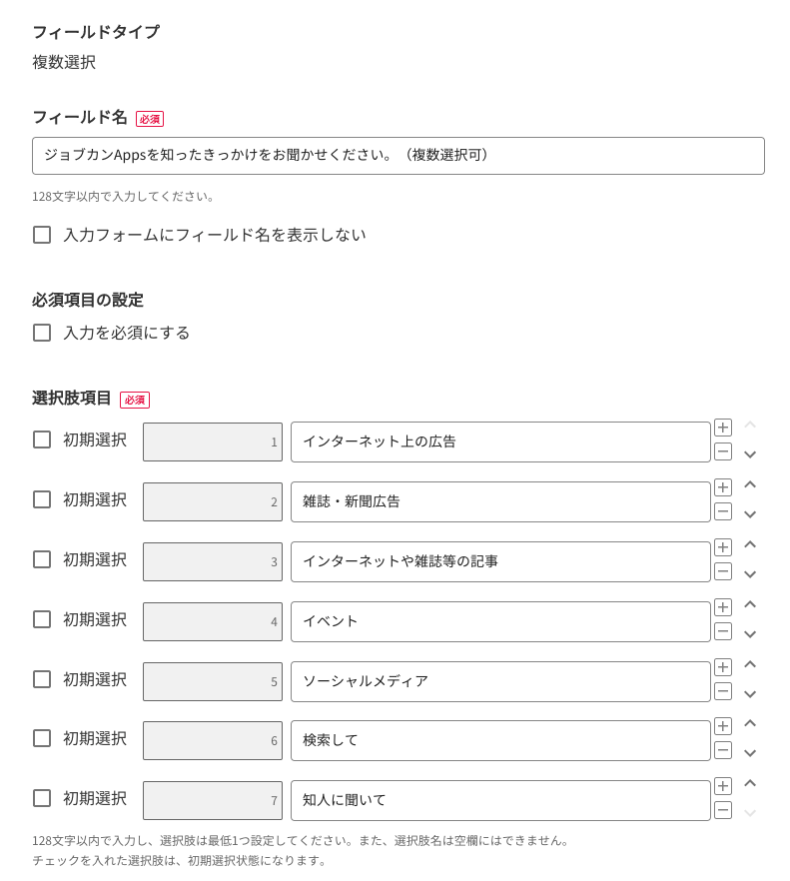Image resolution: width=790 pixels, height=881 pixels.
Task: Click plus icon next to 検索して
Action: (x=722, y=727)
